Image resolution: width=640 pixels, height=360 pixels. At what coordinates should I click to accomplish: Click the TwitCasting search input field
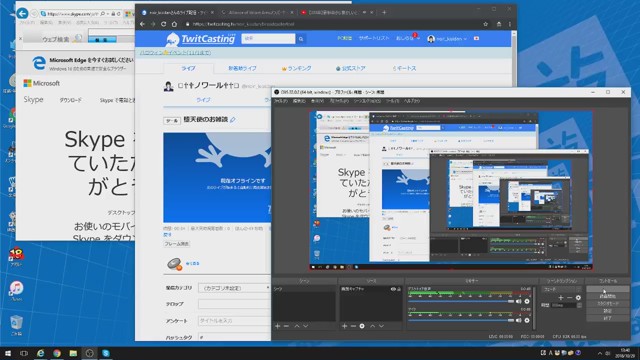268,39
